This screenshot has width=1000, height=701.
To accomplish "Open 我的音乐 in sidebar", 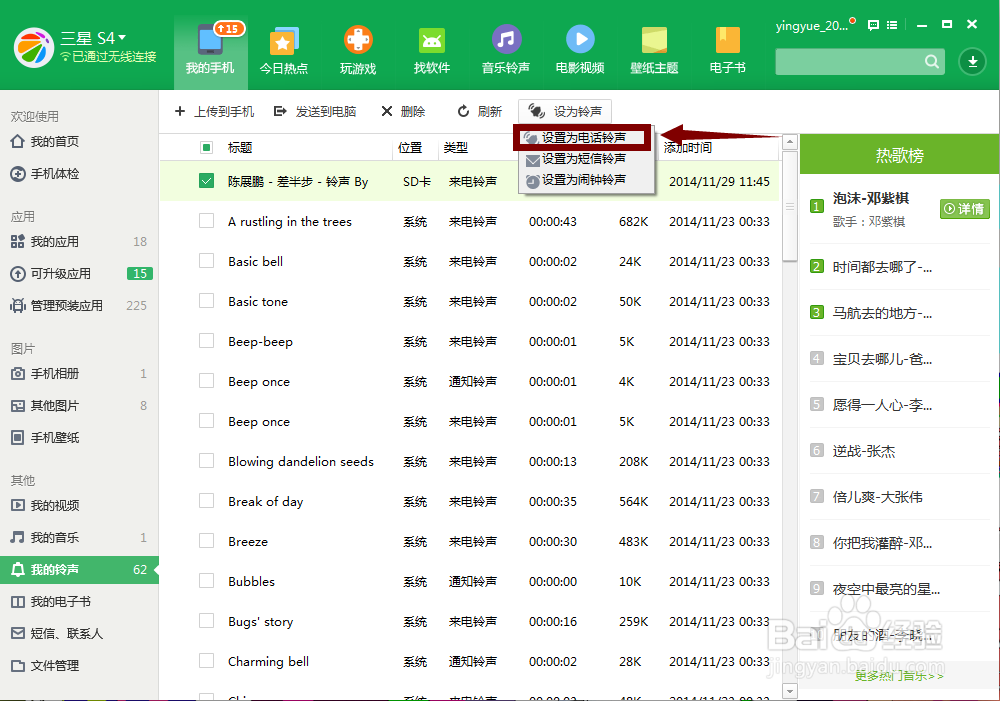I will click(79, 538).
